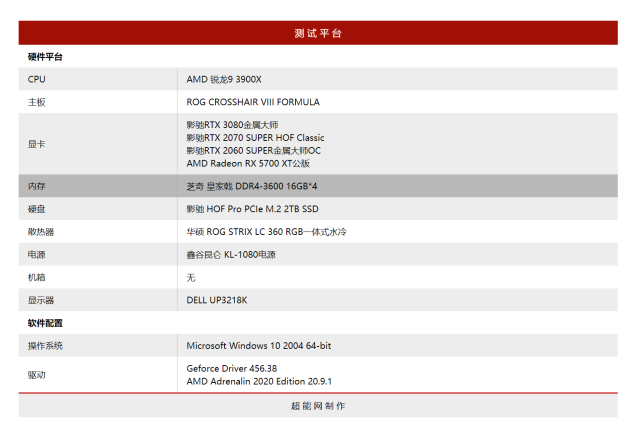The image size is (641, 445).
Task: Select the 硬件平台 section heading
Action: pos(45,57)
